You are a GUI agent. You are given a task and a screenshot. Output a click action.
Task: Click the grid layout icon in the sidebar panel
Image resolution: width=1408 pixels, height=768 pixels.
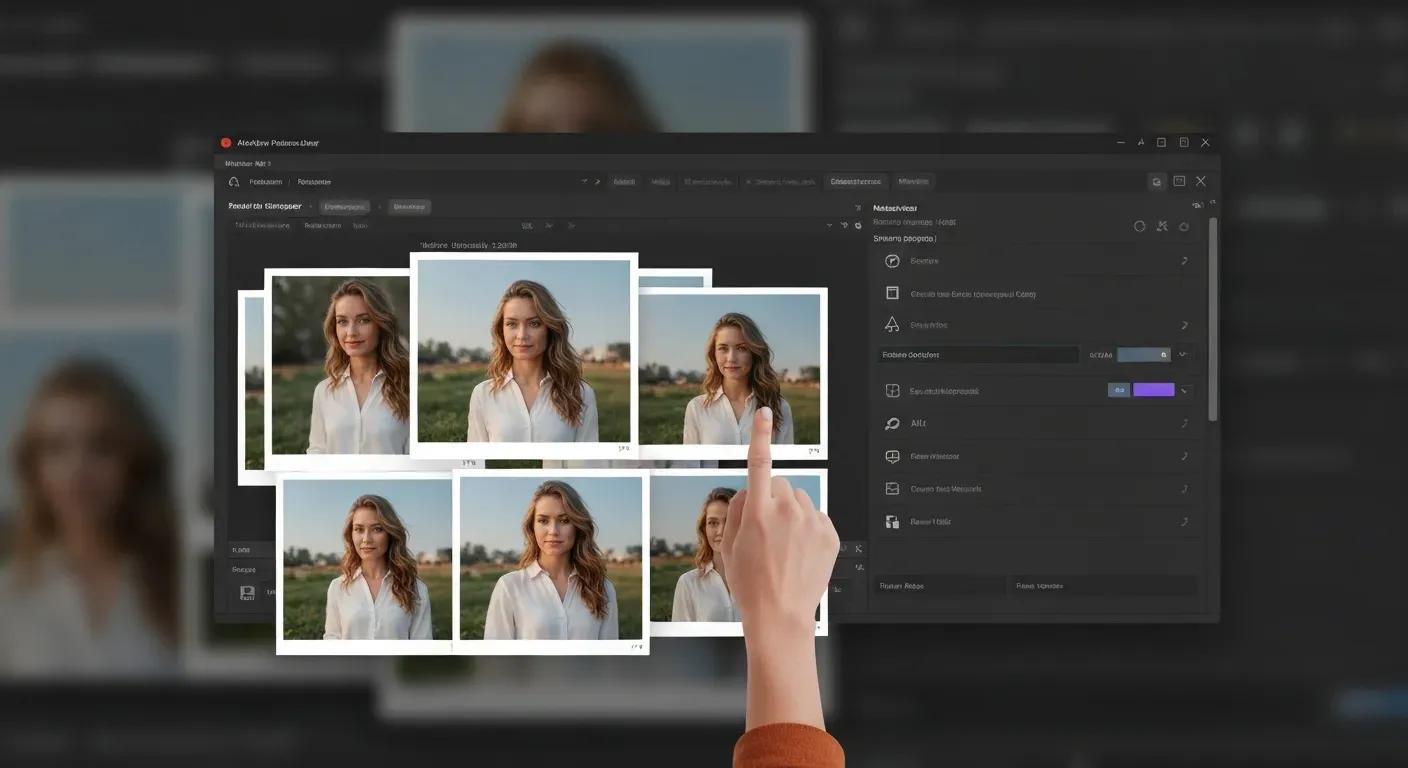[891, 390]
